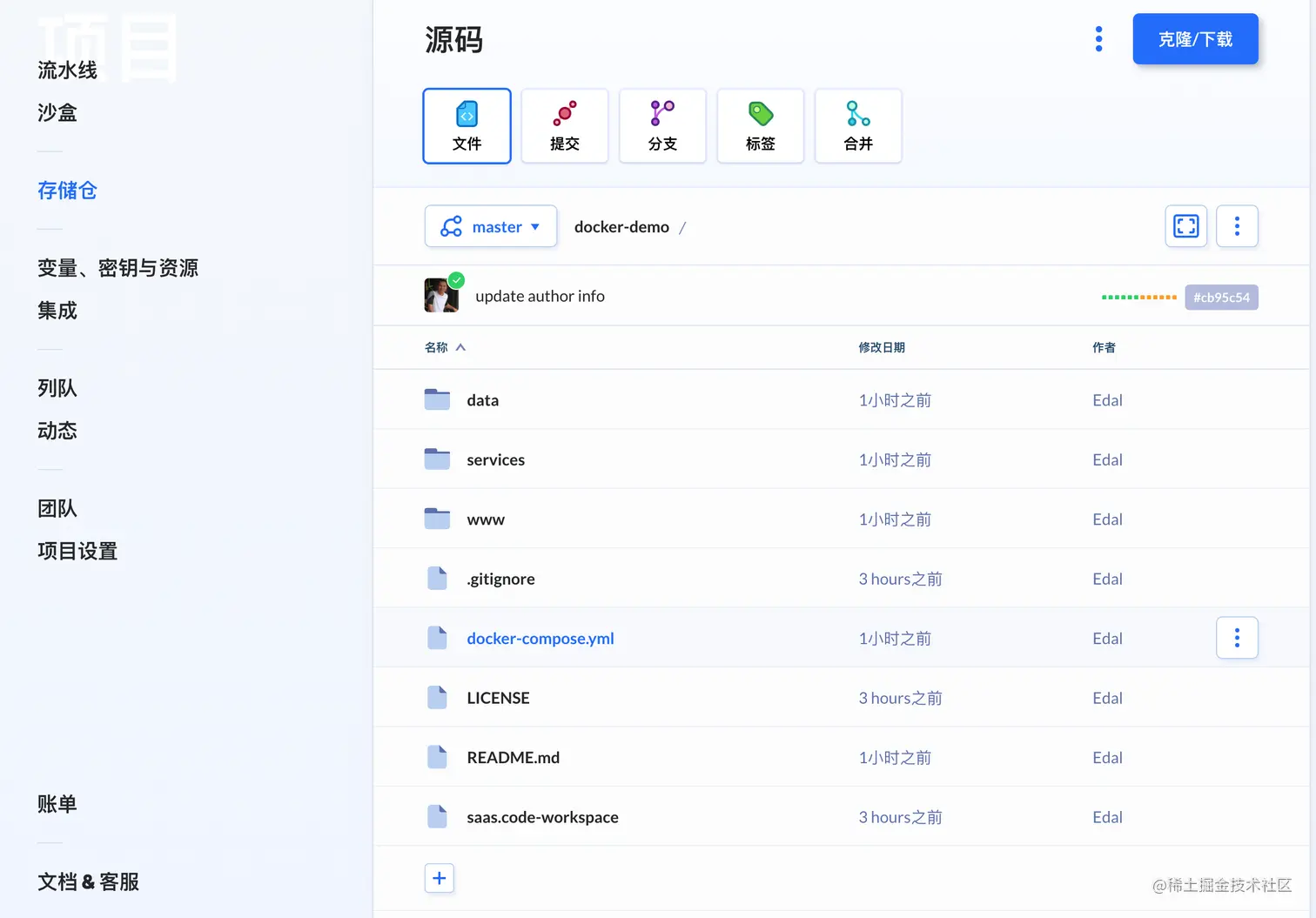The image size is (1316, 918).
Task: Click the pipeline status progress bar
Action: pyautogui.click(x=1138, y=298)
